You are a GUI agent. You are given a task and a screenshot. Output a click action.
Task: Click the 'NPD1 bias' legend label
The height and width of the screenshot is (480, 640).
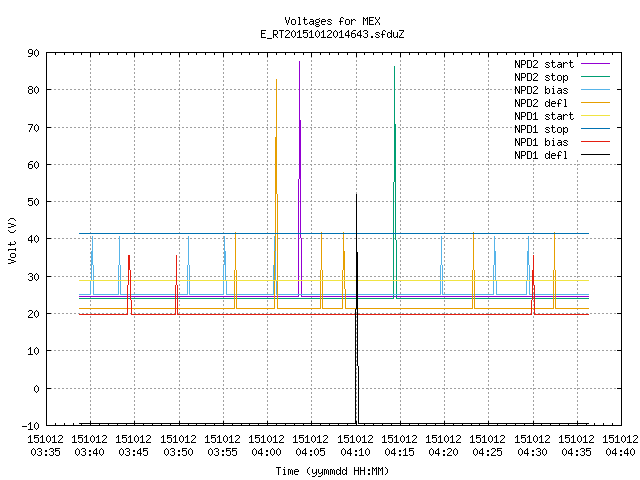(541, 142)
